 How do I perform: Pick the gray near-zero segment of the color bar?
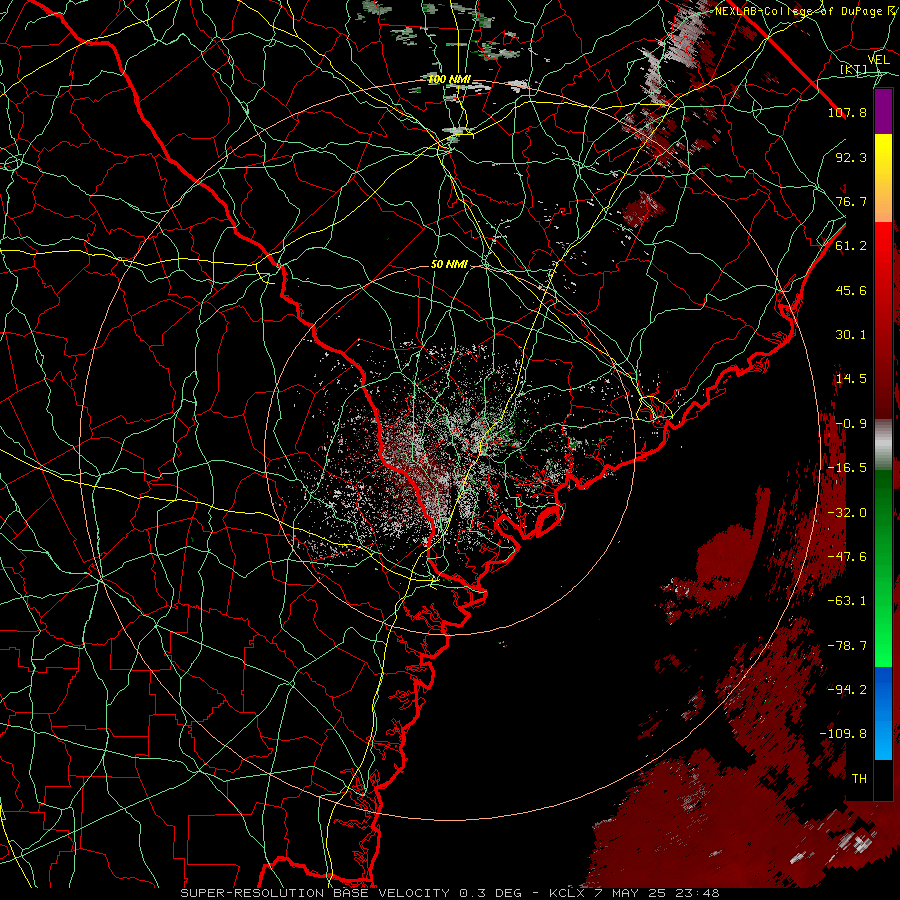(883, 444)
